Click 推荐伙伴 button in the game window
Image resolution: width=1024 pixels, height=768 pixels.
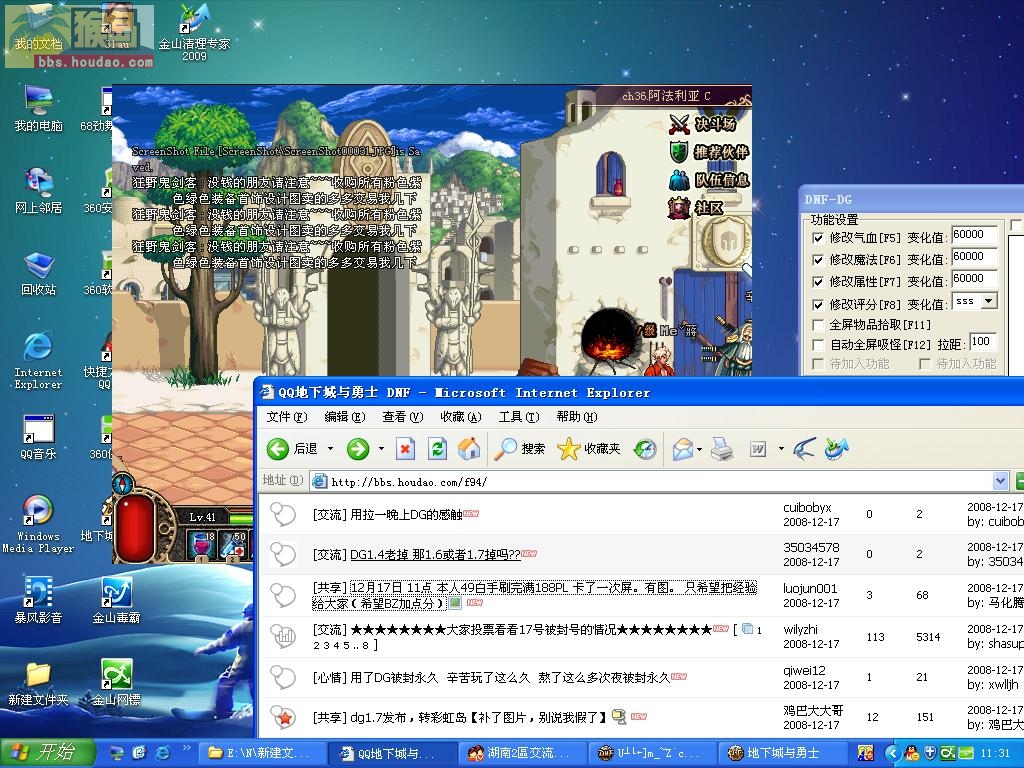click(x=709, y=152)
